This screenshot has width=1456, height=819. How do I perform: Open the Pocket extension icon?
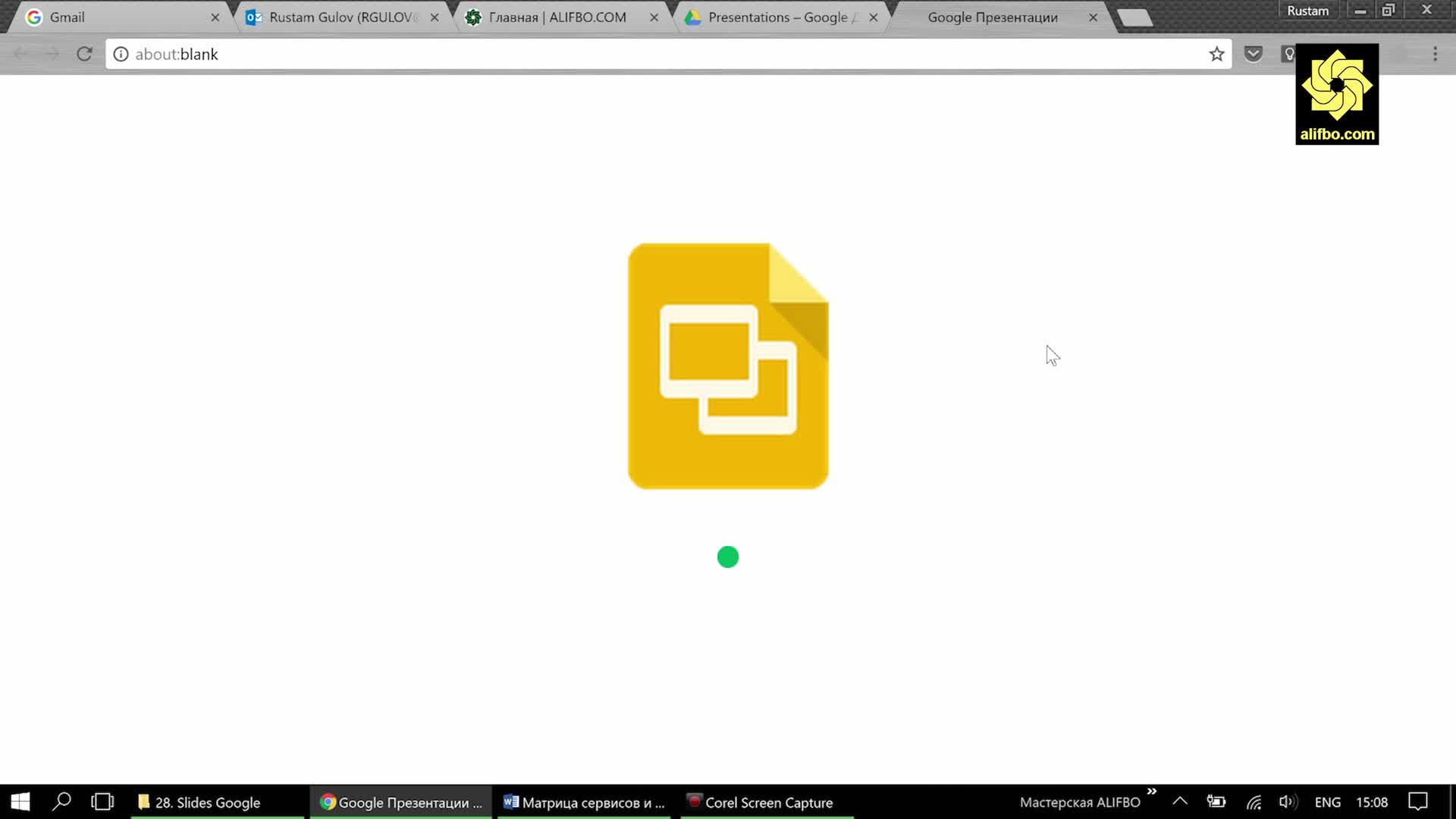coord(1253,54)
